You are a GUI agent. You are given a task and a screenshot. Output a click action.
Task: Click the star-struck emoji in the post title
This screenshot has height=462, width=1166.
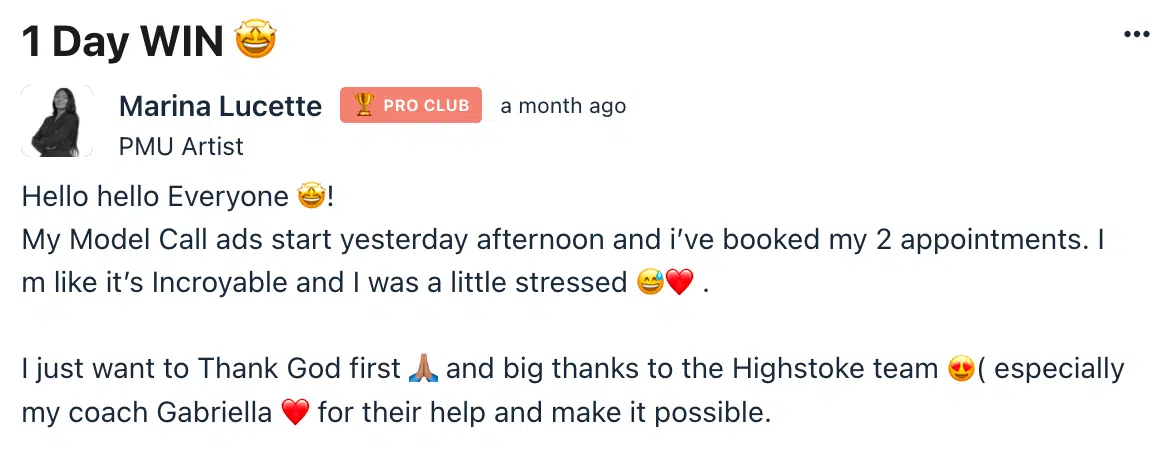pos(255,40)
